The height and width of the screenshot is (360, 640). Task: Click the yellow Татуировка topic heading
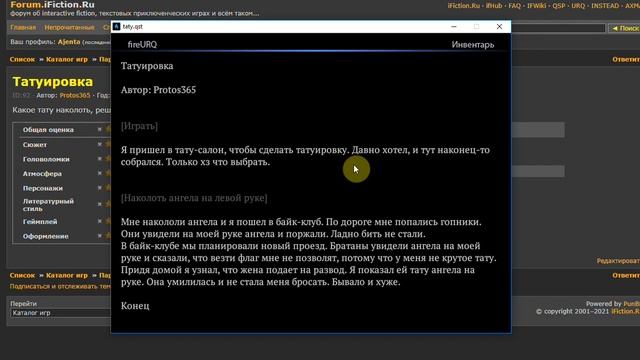click(x=53, y=82)
